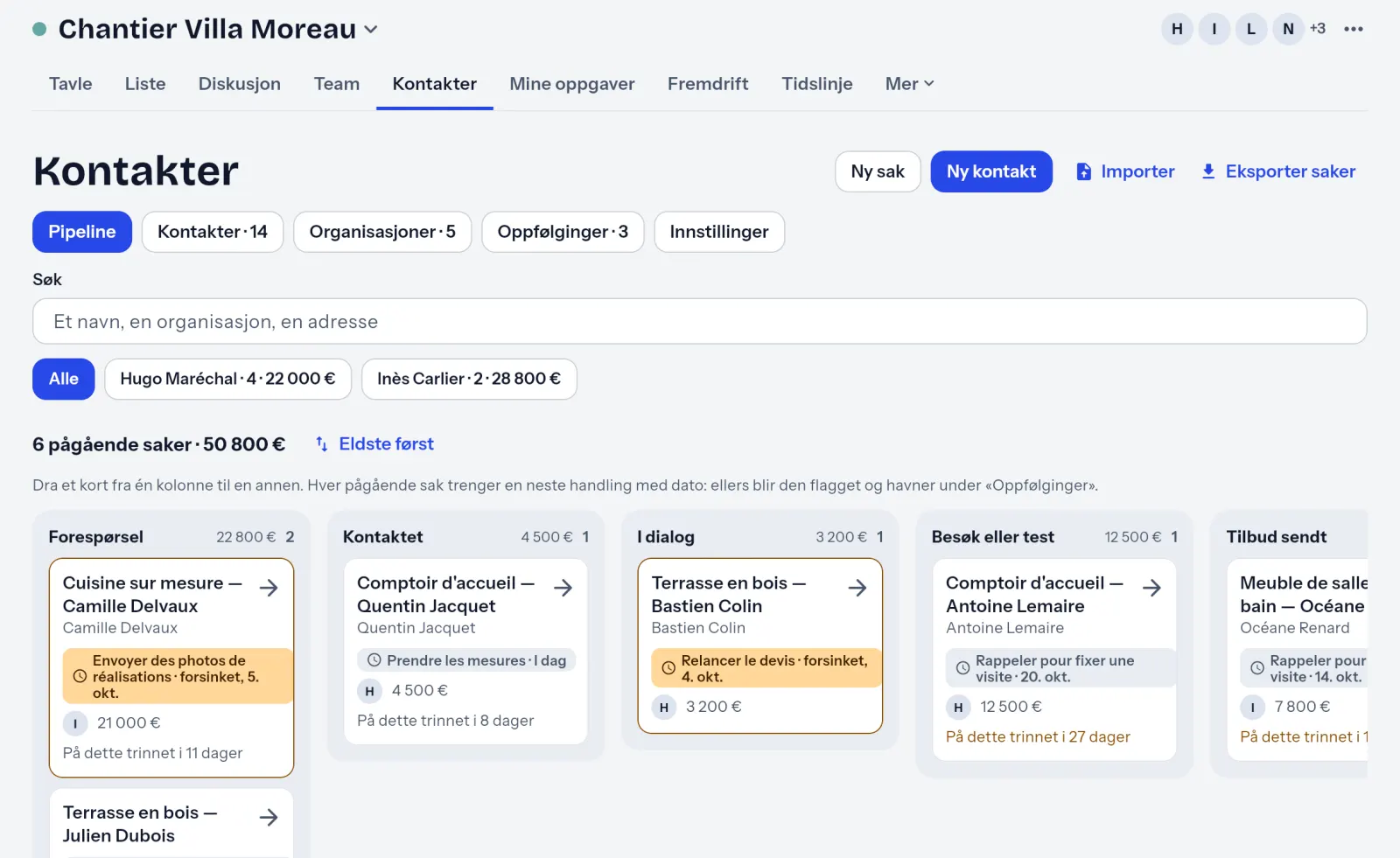
Task: Select the Innstillinger pill
Action: pyautogui.click(x=719, y=232)
